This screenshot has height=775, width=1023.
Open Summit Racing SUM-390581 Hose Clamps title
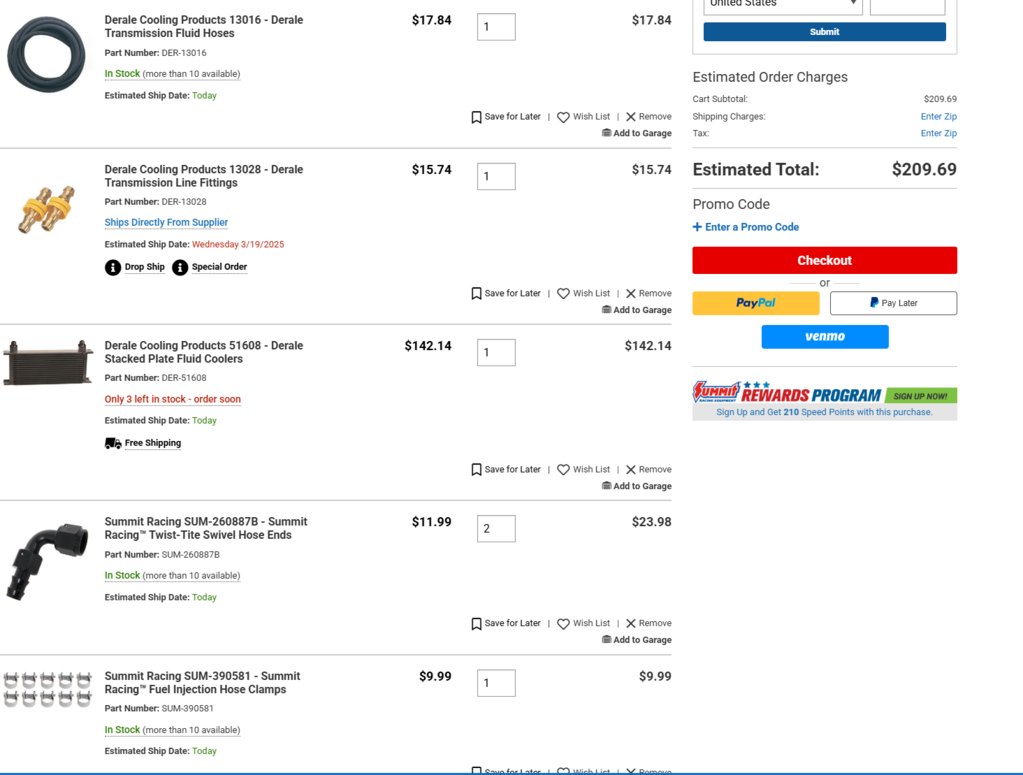tap(202, 683)
